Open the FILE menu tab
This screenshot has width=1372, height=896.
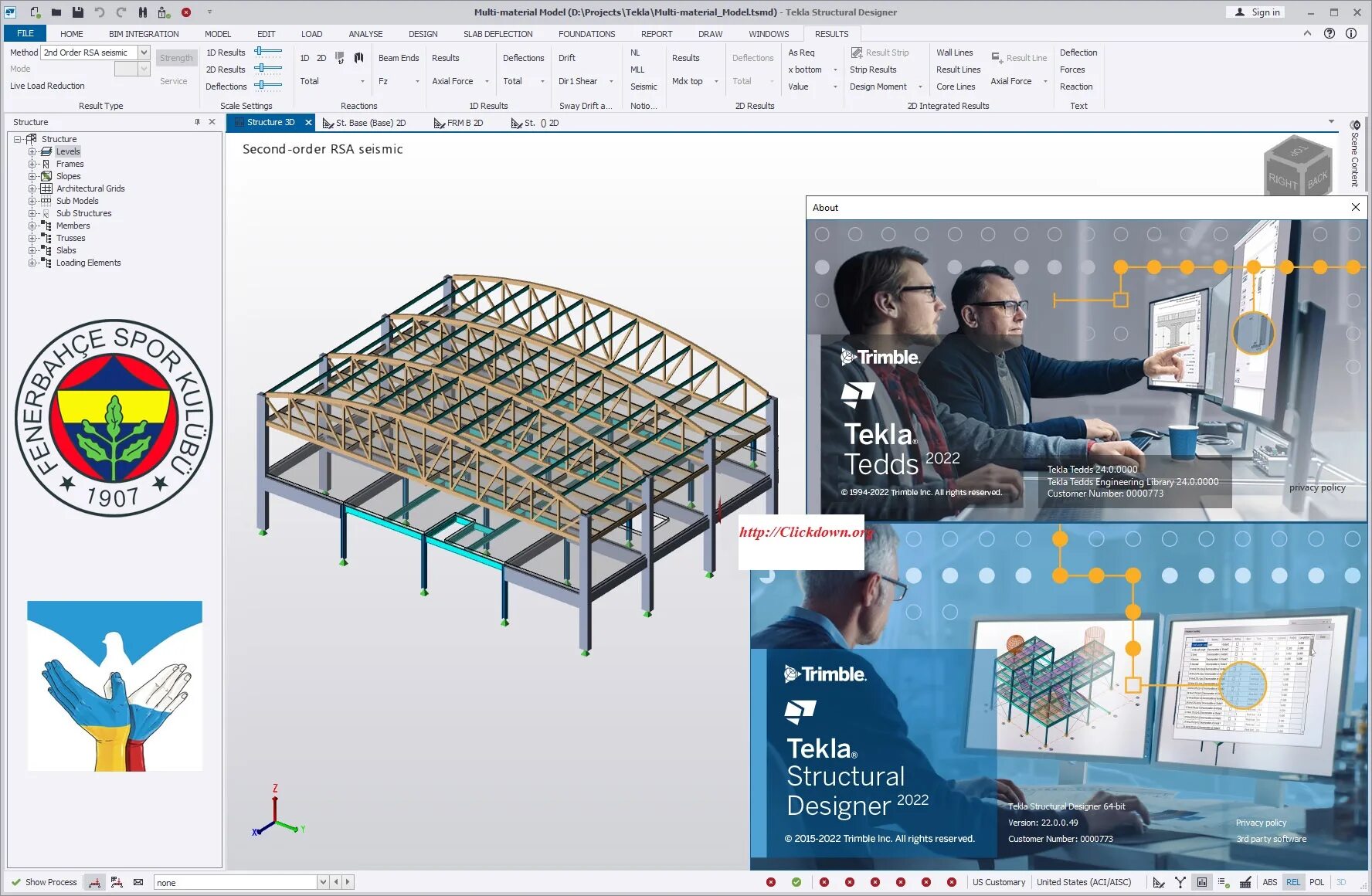25,33
